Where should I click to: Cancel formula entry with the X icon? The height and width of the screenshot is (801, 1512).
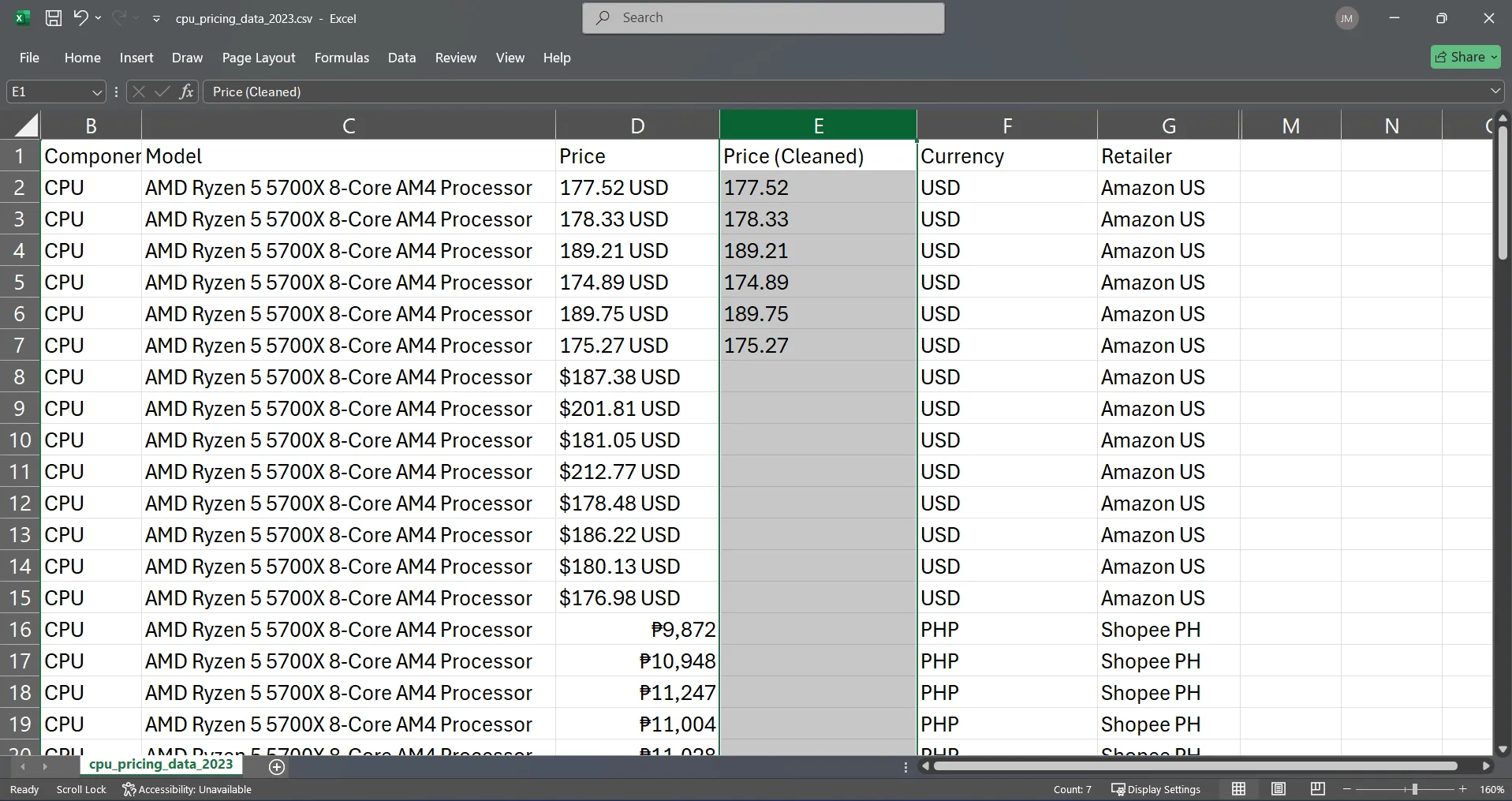tap(138, 92)
